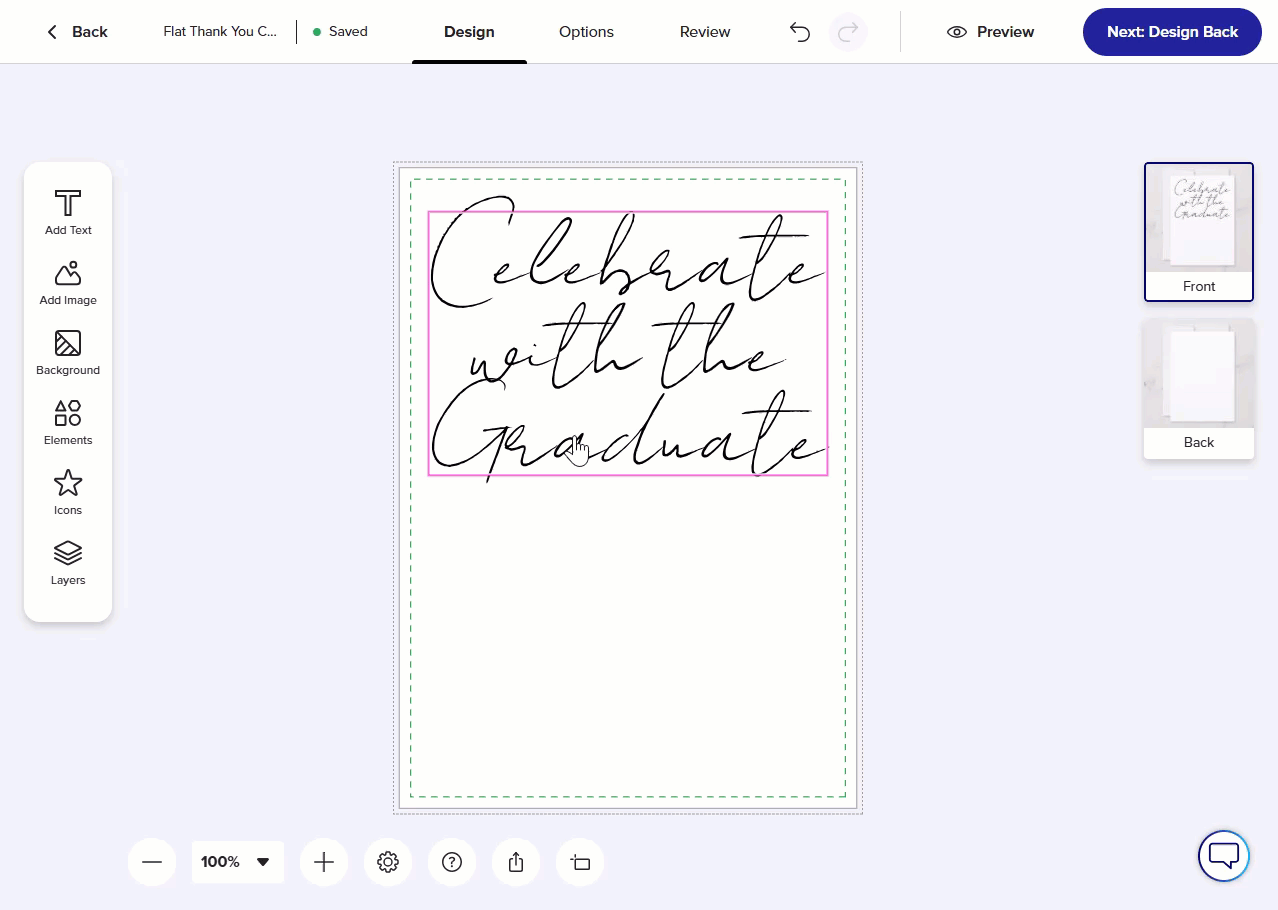Switch to the Review tab
Viewport: 1278px width, 910px height.
coord(705,32)
